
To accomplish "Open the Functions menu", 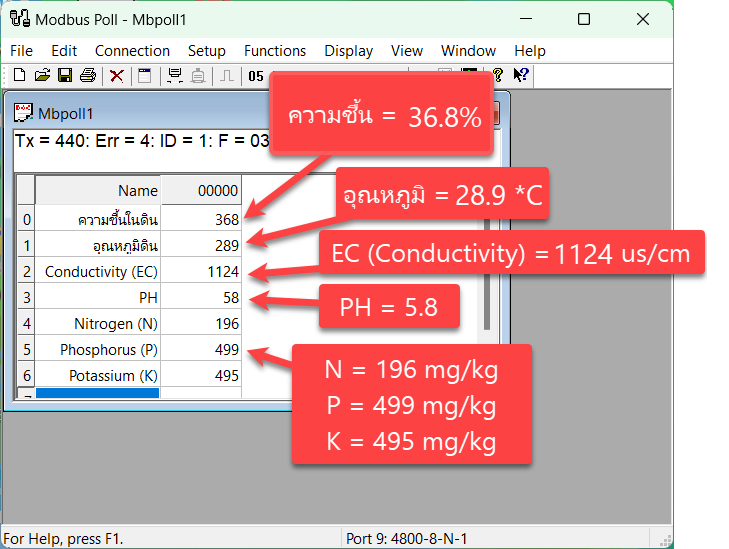I will pos(275,51).
